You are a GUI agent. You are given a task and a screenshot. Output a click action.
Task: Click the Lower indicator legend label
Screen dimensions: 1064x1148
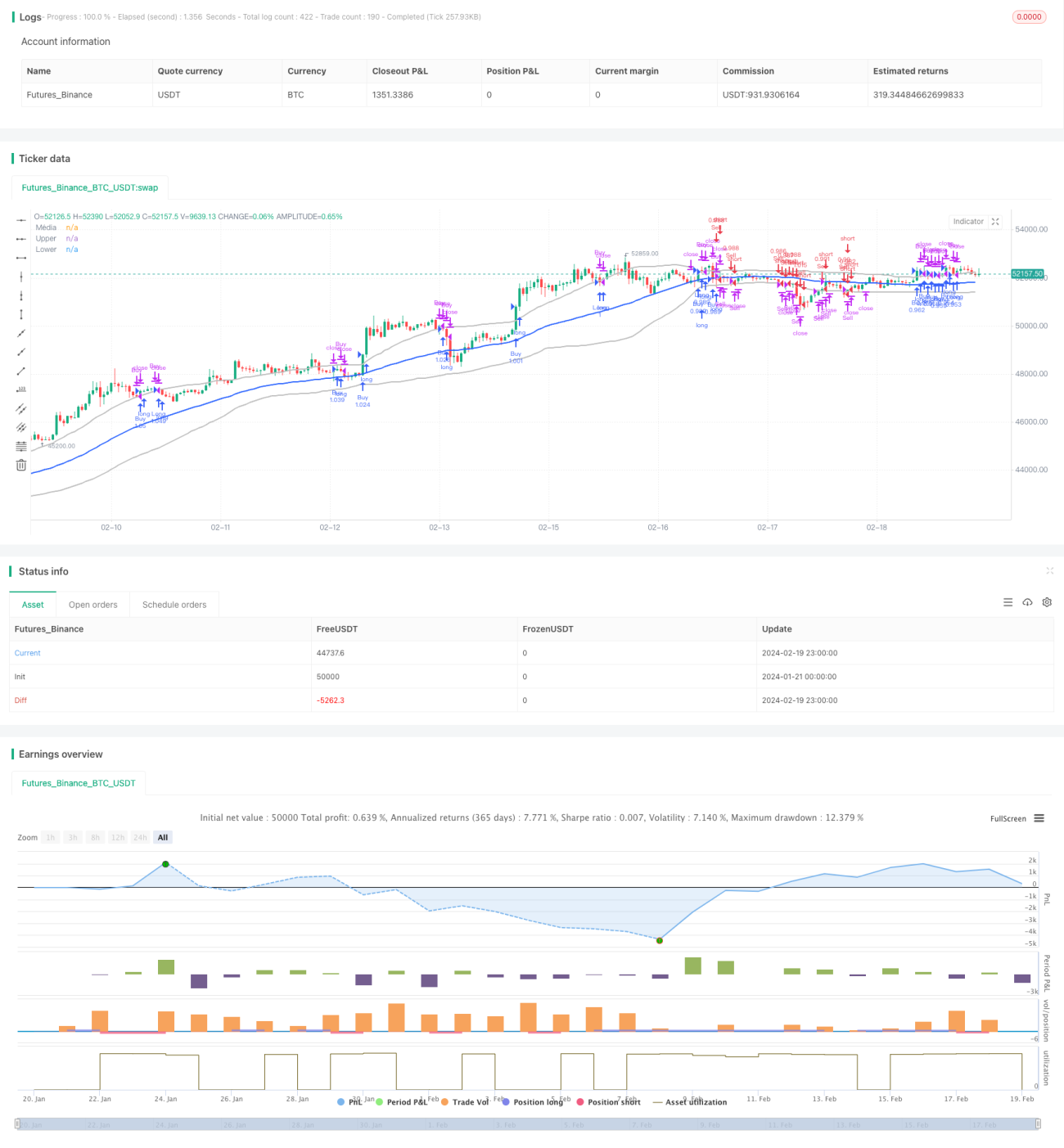(46, 250)
